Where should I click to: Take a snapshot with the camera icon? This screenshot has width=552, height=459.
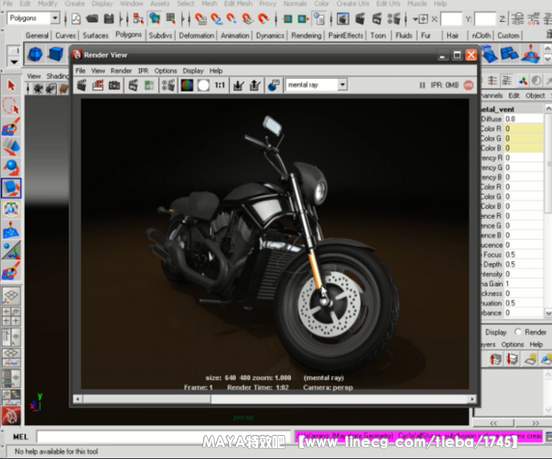(x=114, y=85)
